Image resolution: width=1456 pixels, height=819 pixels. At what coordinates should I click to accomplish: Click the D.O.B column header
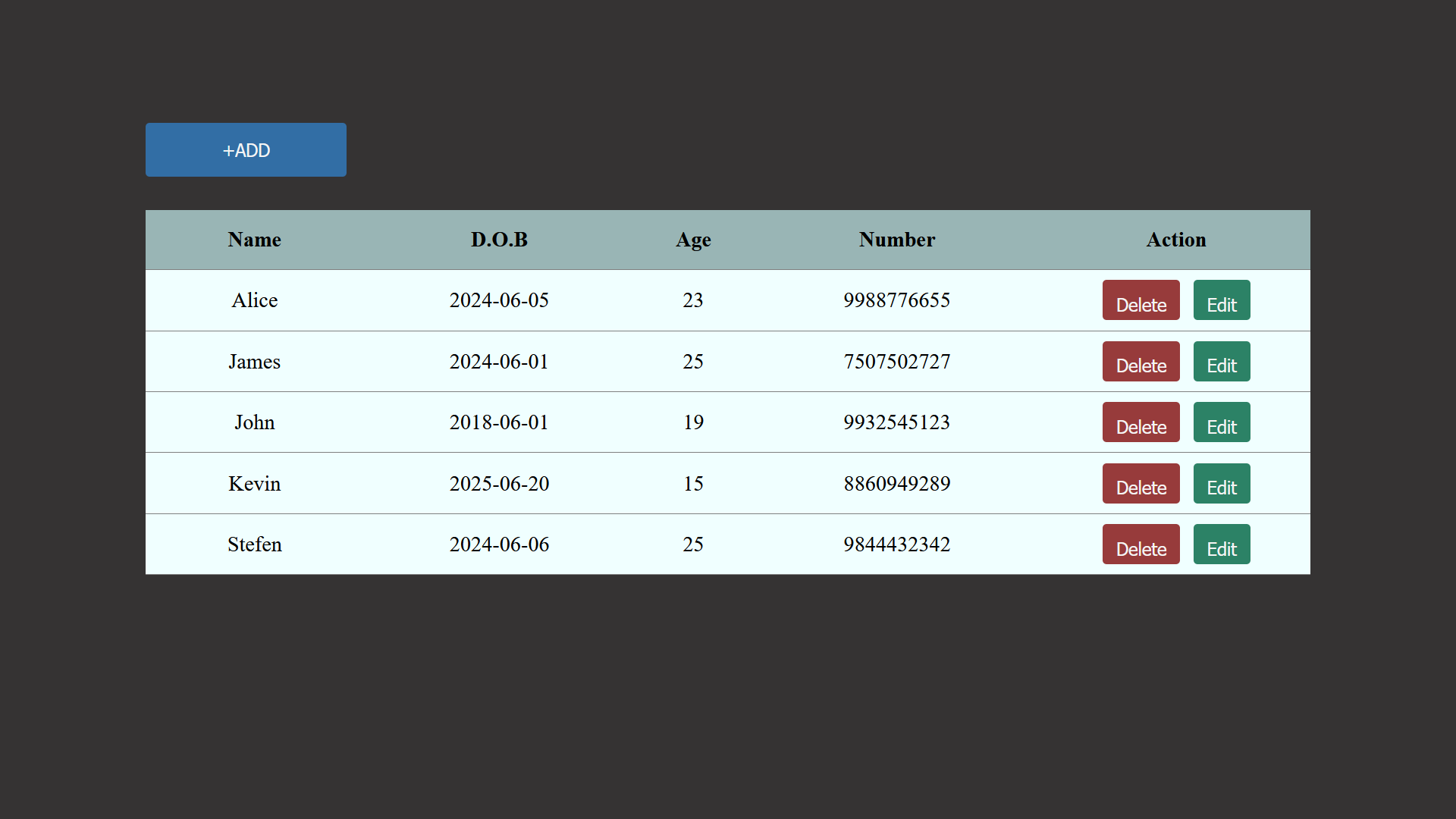tap(499, 240)
